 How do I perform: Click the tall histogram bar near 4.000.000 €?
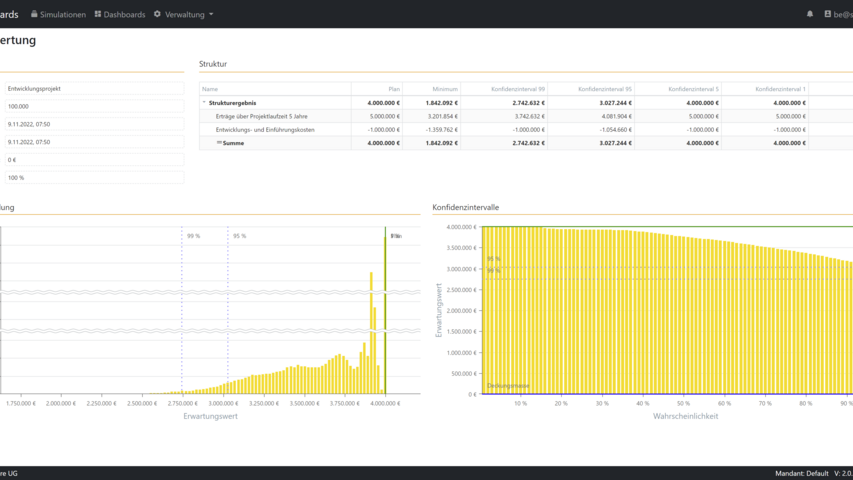coord(385,310)
